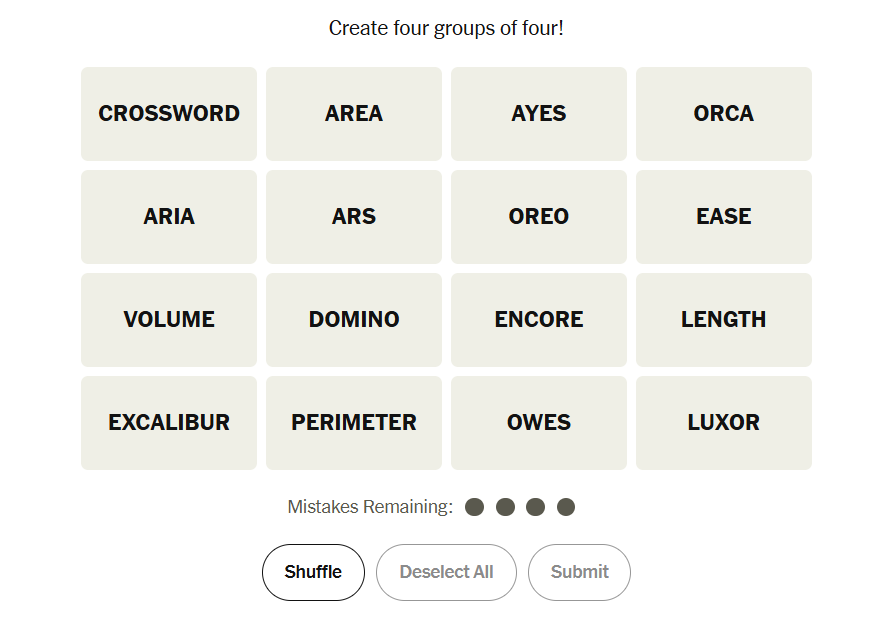Choose the LENGTH tile

click(x=724, y=320)
